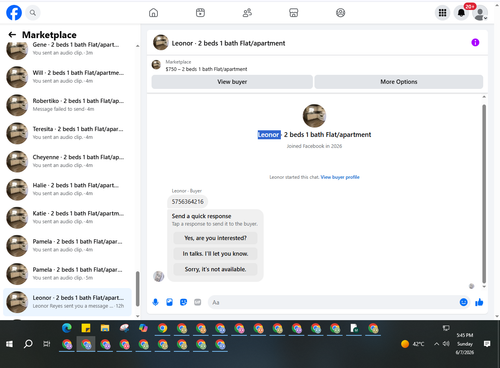The height and width of the screenshot is (368, 500).
Task: Open the Facebook logo home link
Action: point(14,13)
